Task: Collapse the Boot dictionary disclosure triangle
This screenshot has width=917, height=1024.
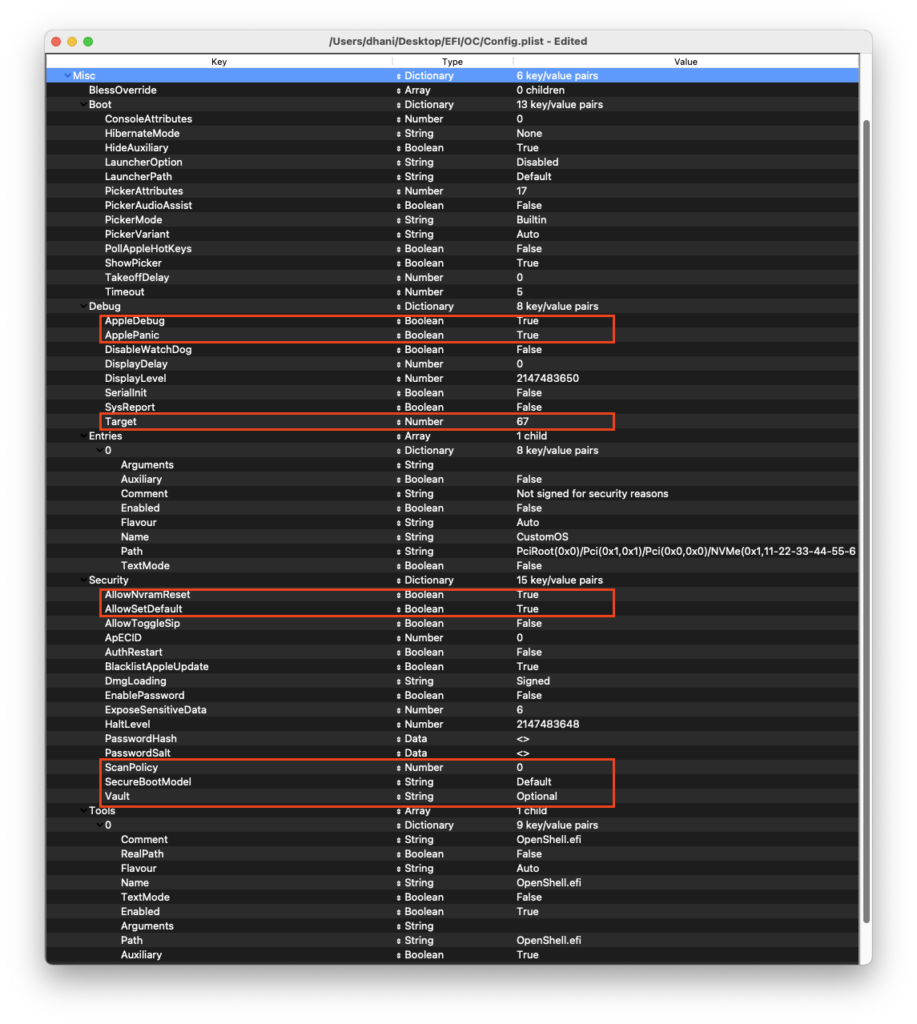Action: [83, 104]
